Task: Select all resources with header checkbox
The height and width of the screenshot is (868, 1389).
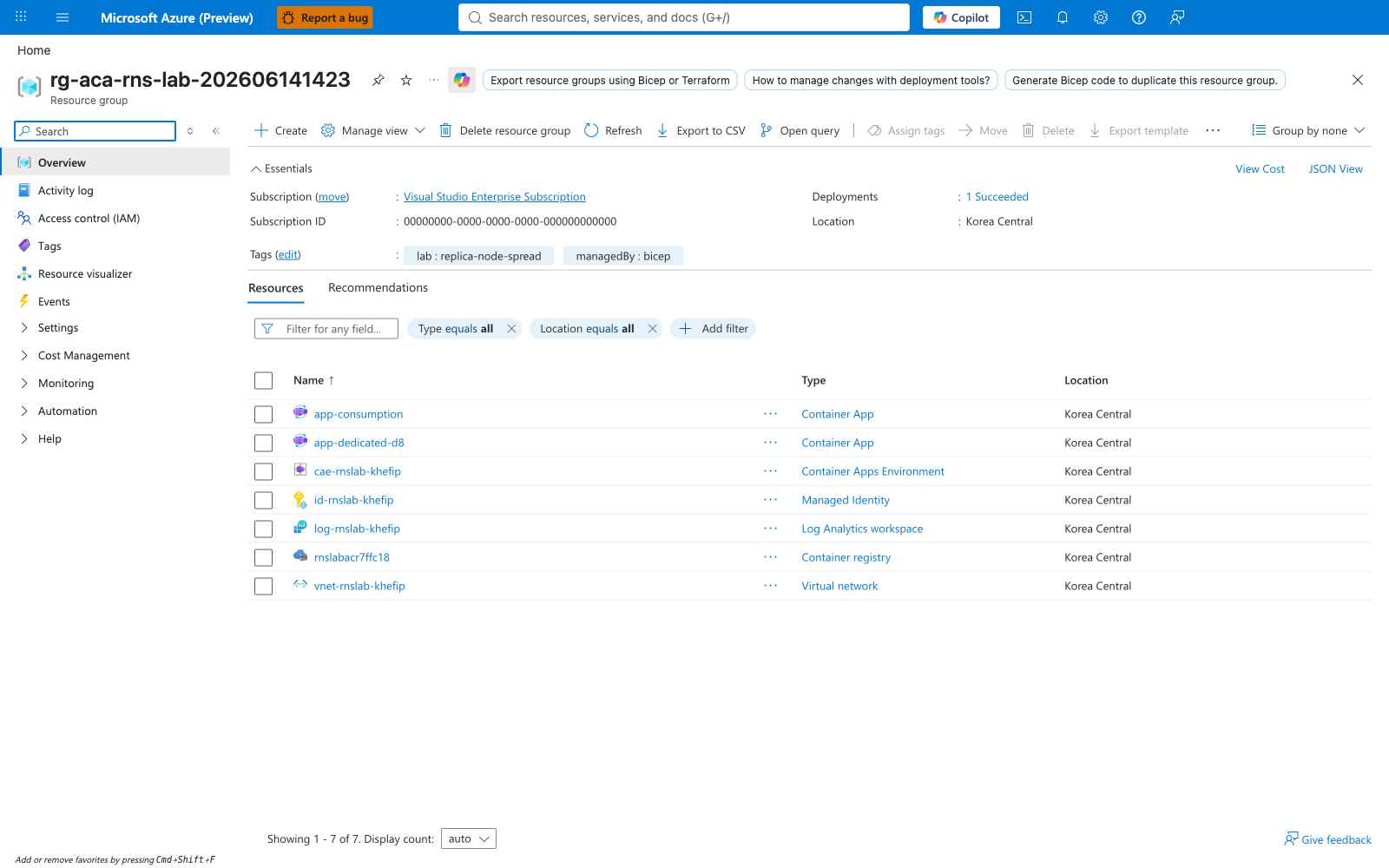Action: [x=263, y=380]
